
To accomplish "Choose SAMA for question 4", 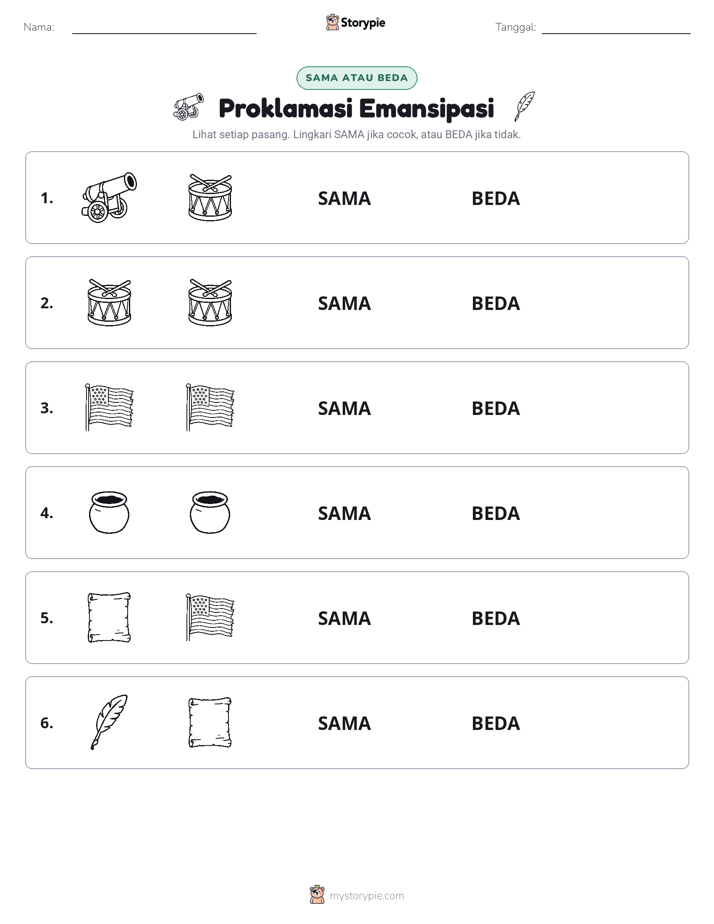I will click(345, 513).
